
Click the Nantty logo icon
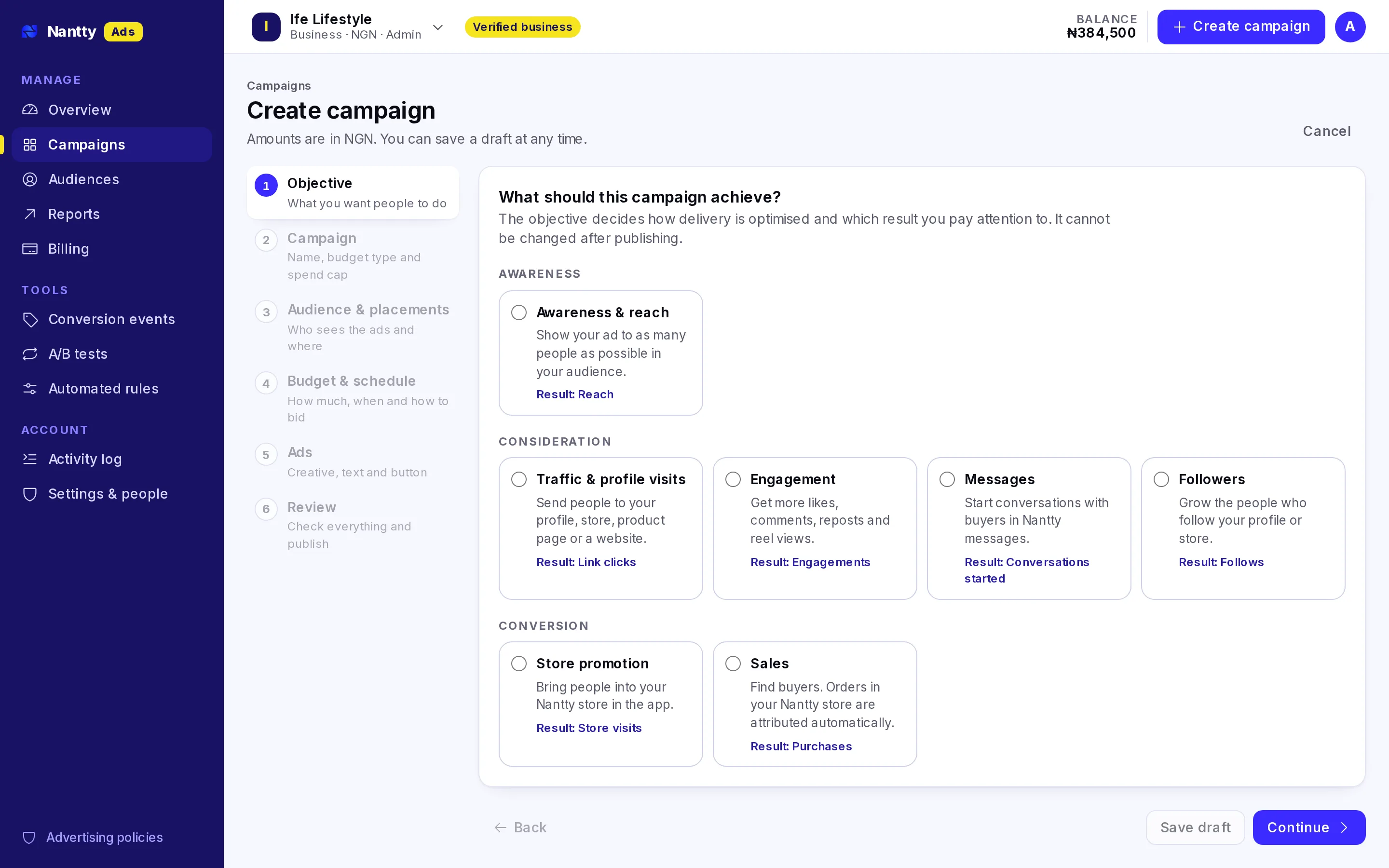pos(30,31)
